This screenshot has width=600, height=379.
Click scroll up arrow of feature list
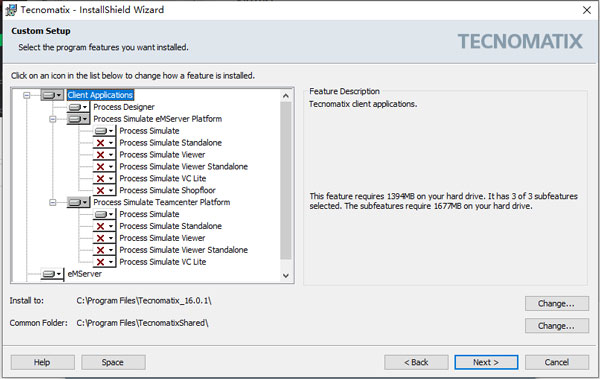286,96
